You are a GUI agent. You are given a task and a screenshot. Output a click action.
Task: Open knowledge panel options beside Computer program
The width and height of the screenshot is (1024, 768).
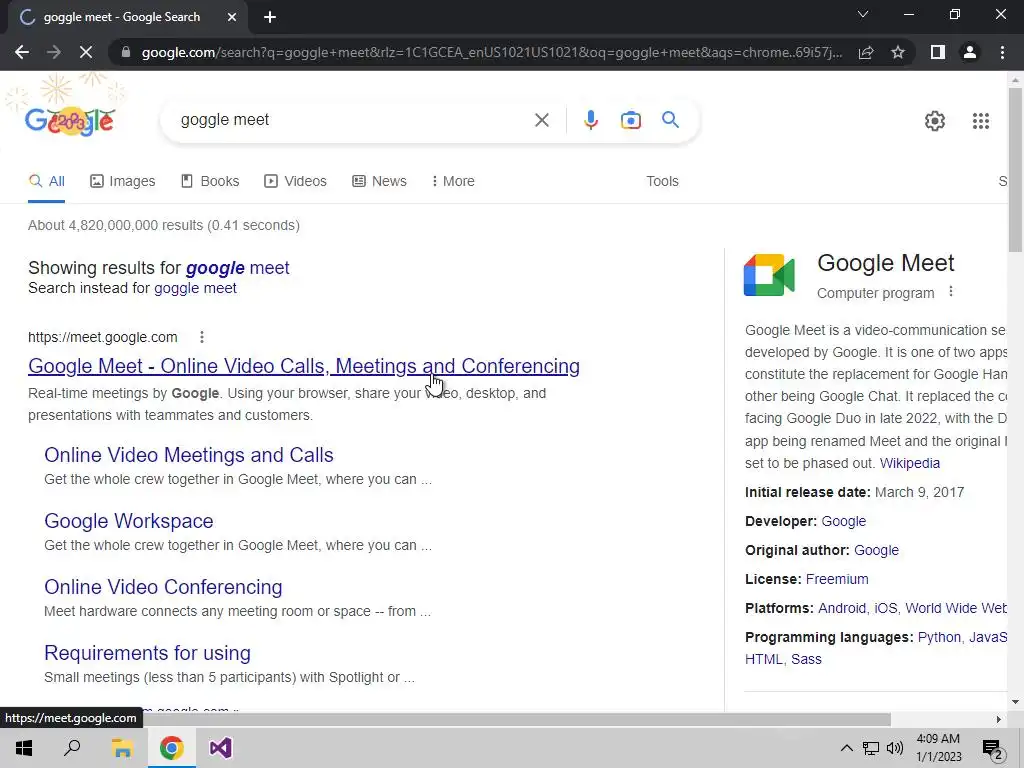(951, 292)
